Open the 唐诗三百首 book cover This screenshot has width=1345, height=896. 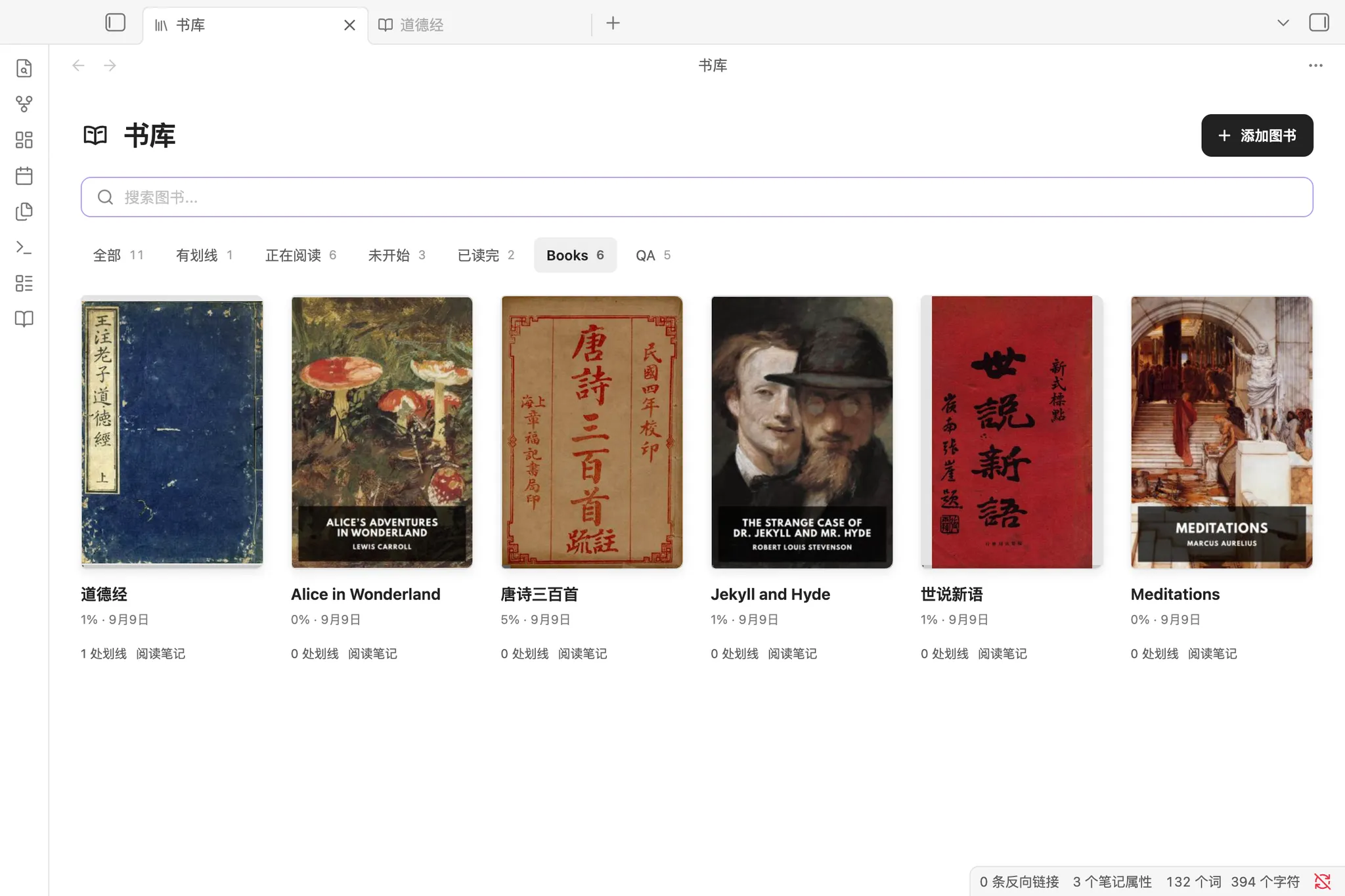(x=592, y=432)
